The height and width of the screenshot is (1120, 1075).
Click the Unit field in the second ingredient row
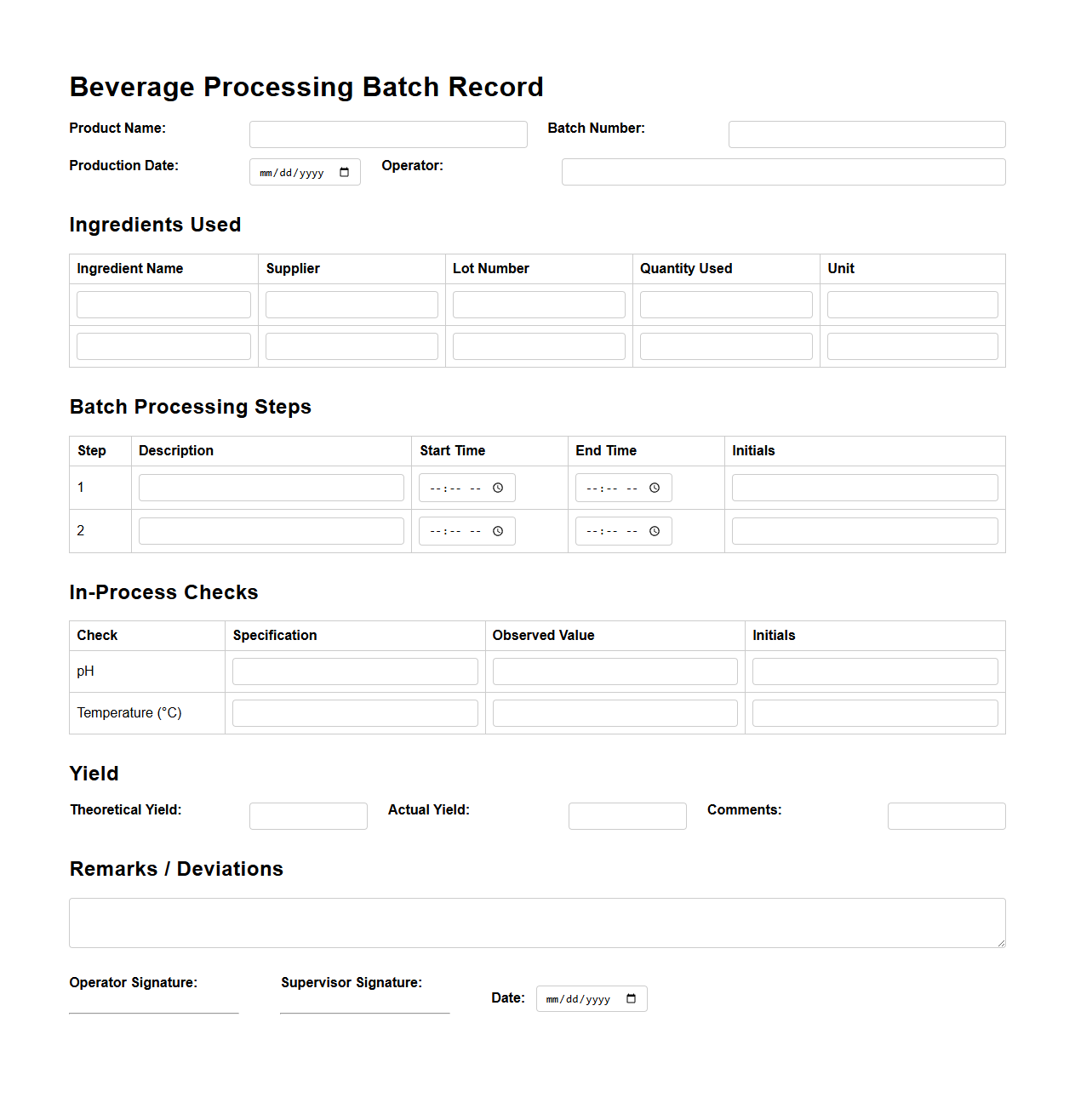point(912,346)
